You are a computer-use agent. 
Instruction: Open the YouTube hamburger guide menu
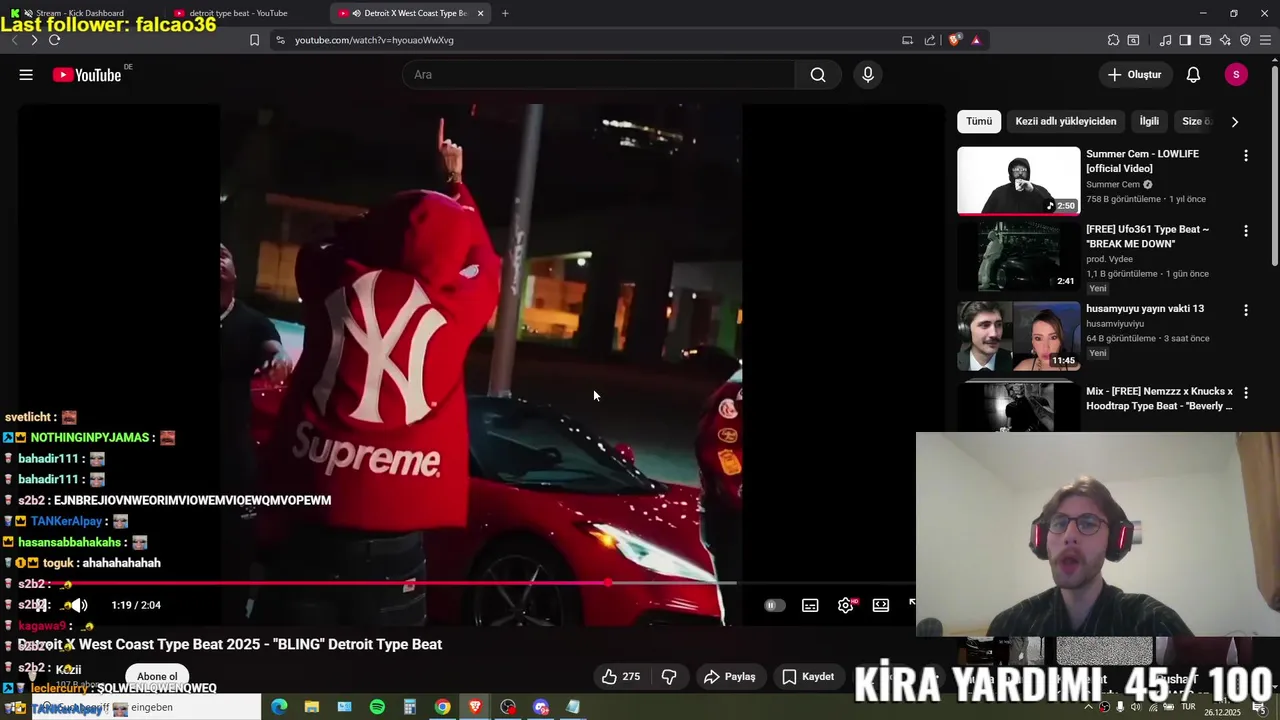tap(26, 75)
